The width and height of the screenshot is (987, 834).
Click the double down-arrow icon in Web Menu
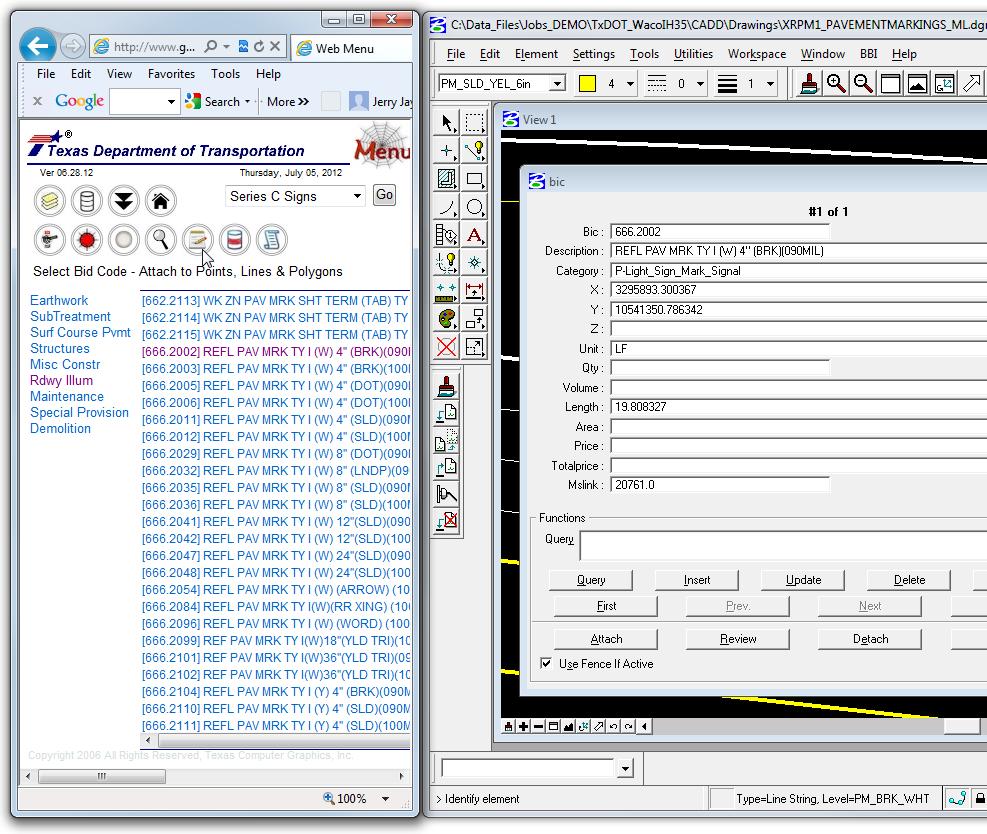click(x=123, y=201)
